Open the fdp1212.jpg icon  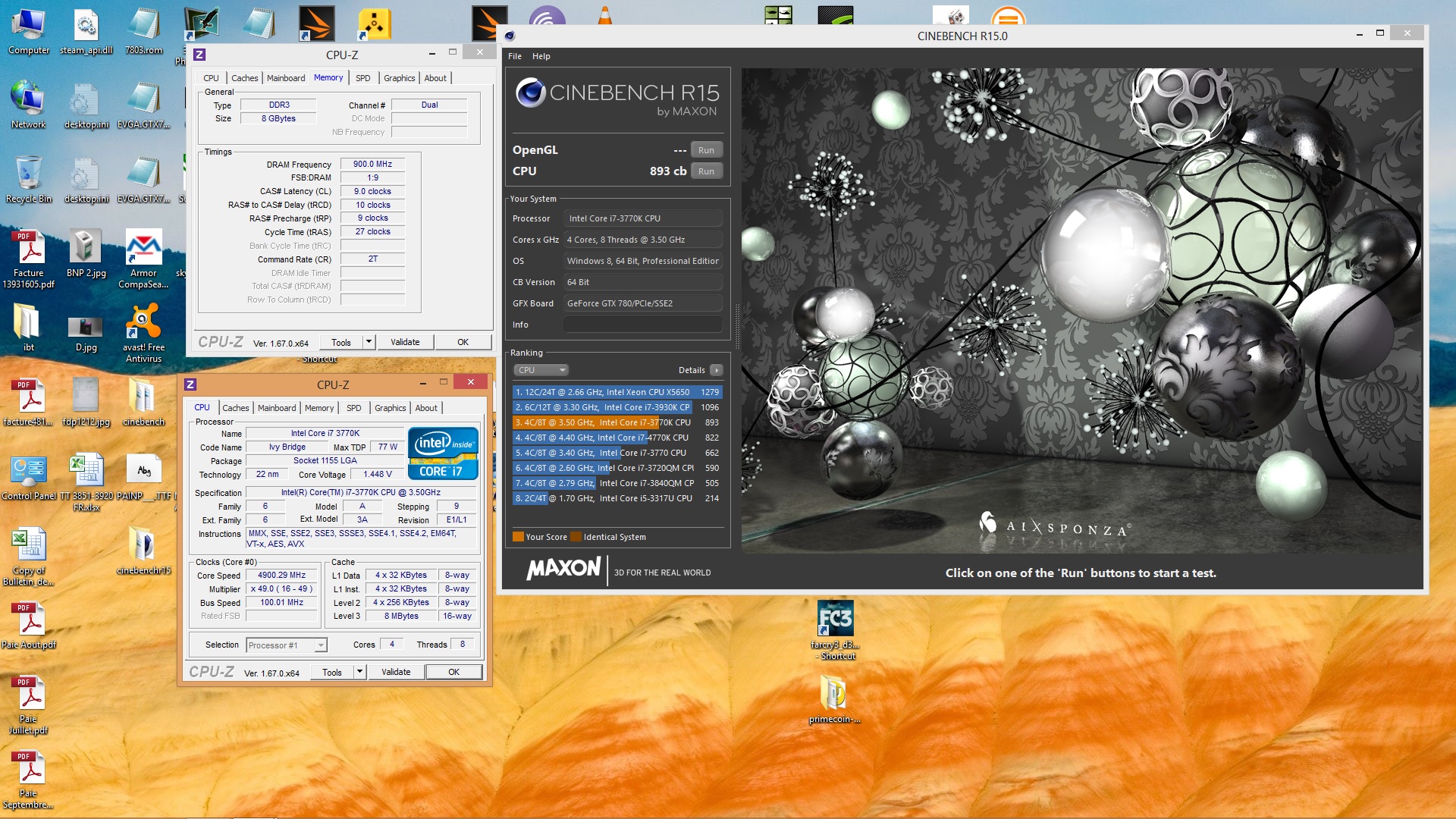pos(86,402)
